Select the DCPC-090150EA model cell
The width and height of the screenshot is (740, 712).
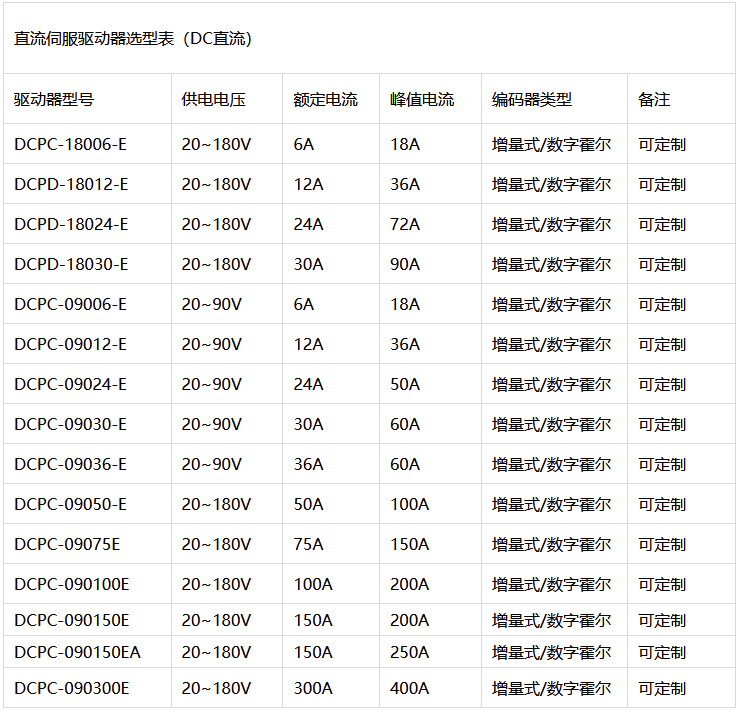77,652
